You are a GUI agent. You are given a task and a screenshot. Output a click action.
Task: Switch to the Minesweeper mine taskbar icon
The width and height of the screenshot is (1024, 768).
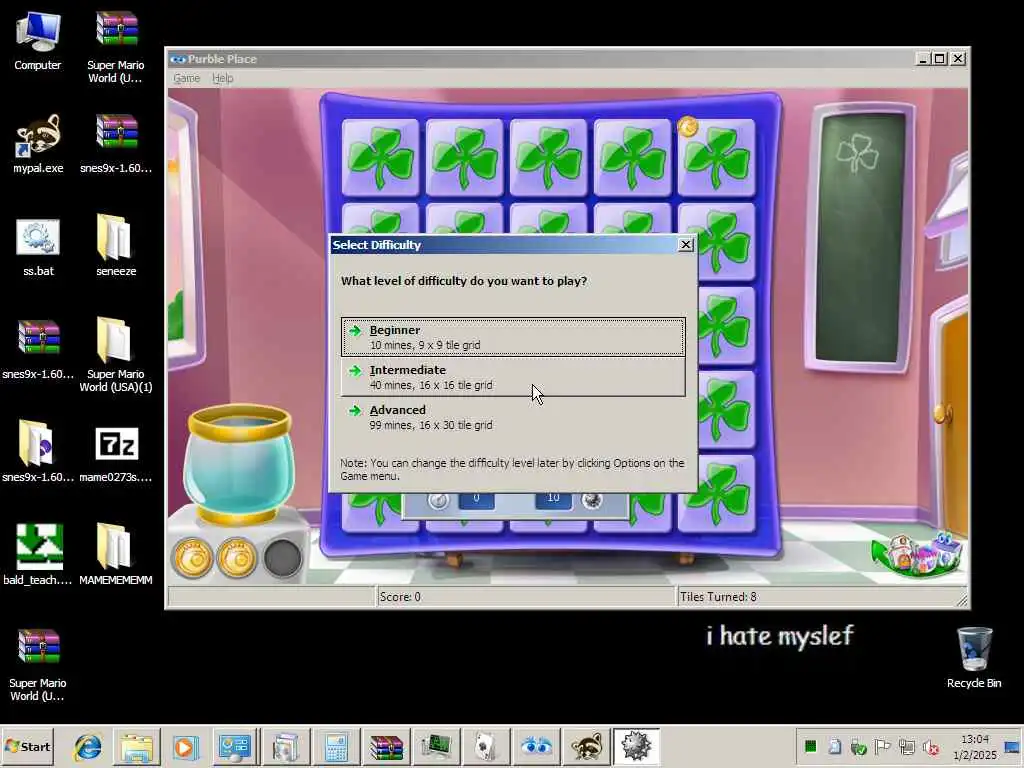[x=637, y=746]
